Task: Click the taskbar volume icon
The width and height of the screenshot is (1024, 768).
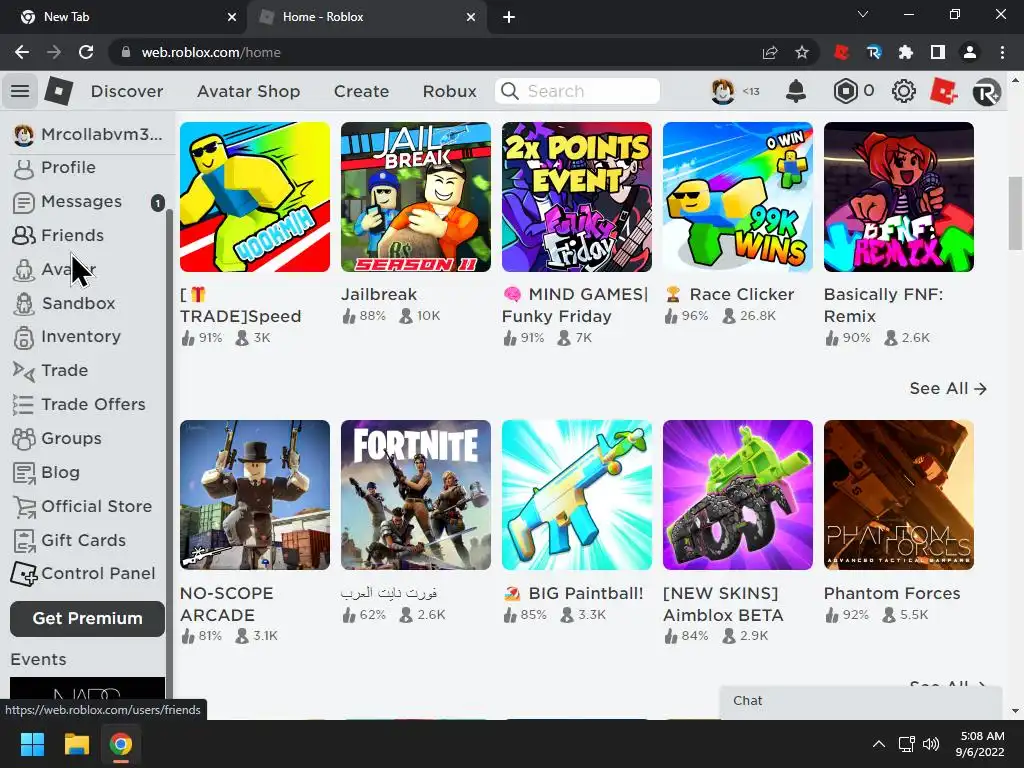Action: tap(931, 744)
